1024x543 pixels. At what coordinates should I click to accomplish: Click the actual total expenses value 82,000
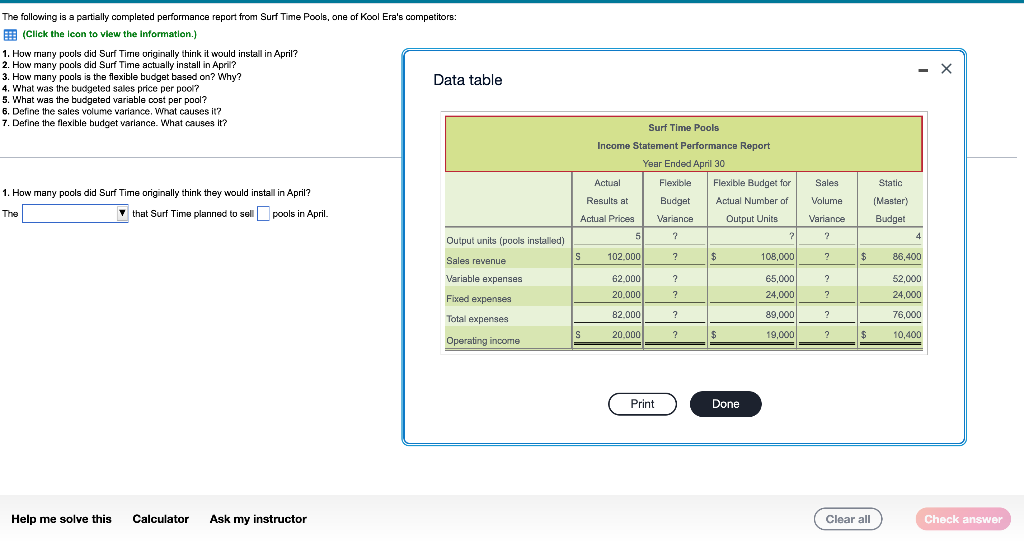(x=626, y=315)
